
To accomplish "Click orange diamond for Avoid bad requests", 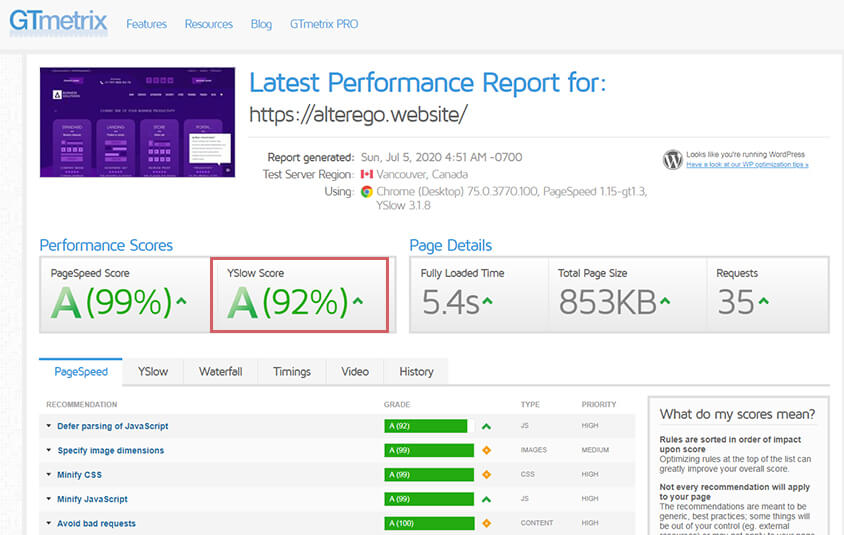I will [x=487, y=523].
